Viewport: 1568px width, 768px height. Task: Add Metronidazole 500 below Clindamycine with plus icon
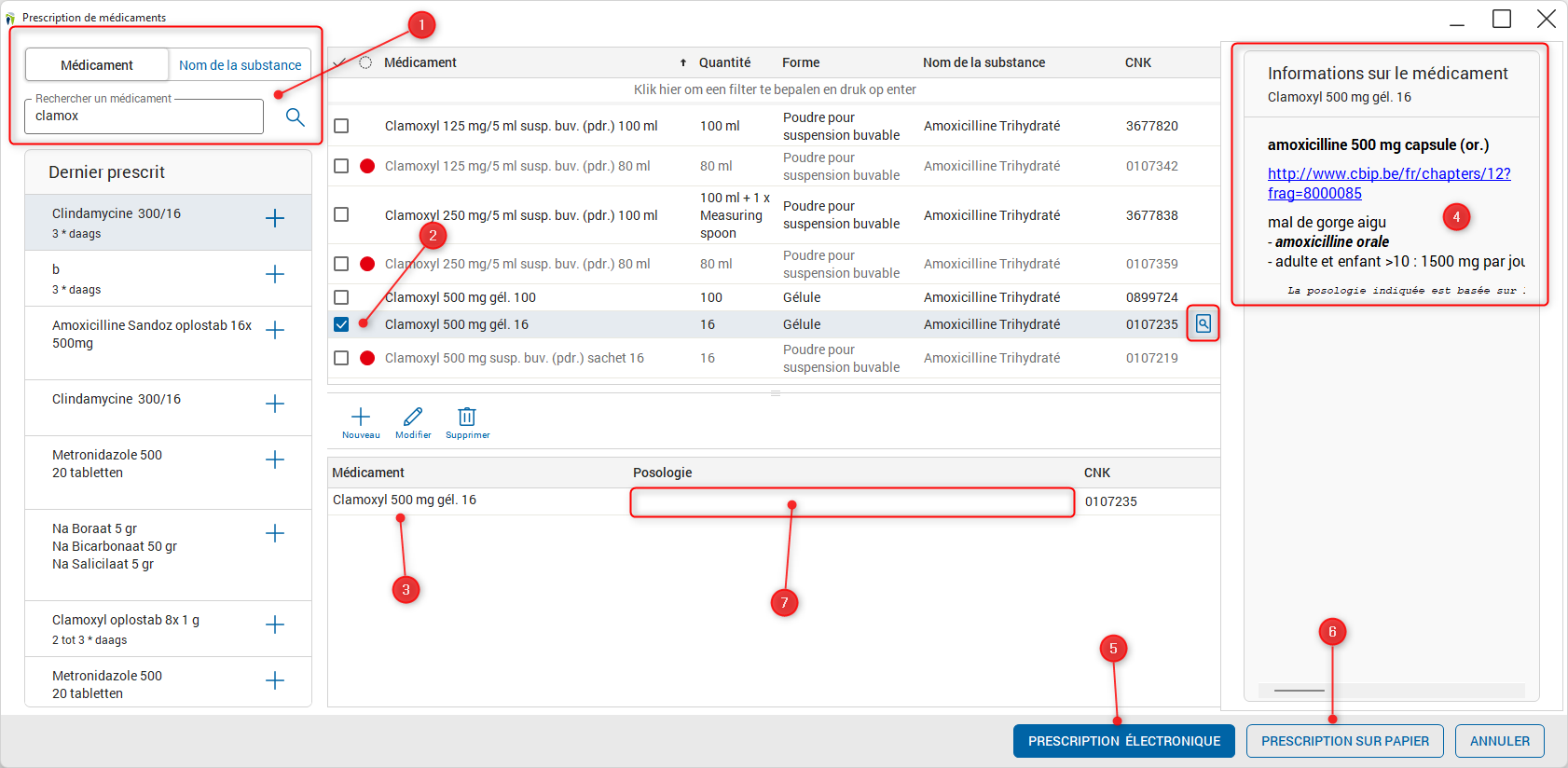pyautogui.click(x=275, y=459)
